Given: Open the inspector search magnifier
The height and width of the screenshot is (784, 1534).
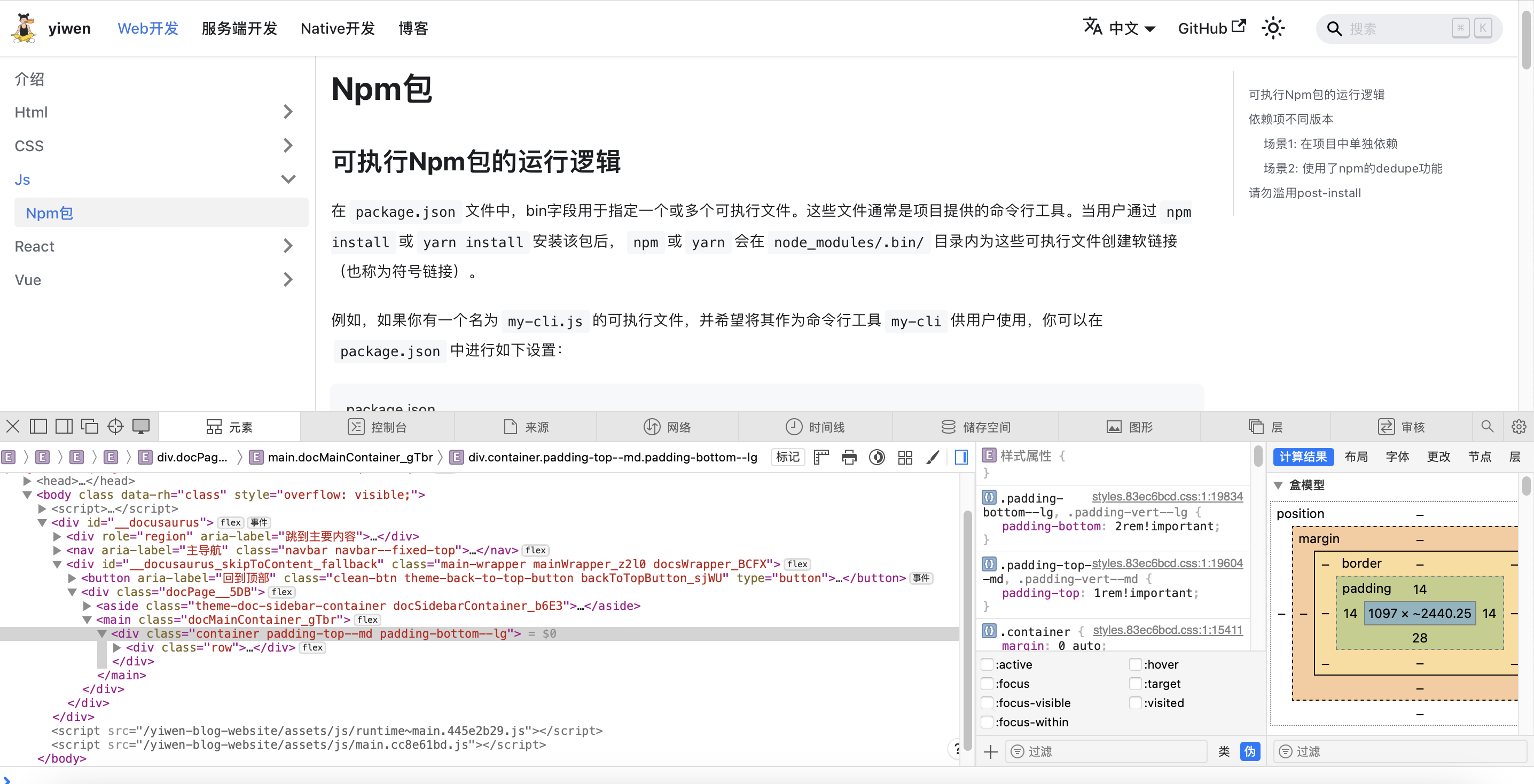Looking at the screenshot, I should [1487, 427].
